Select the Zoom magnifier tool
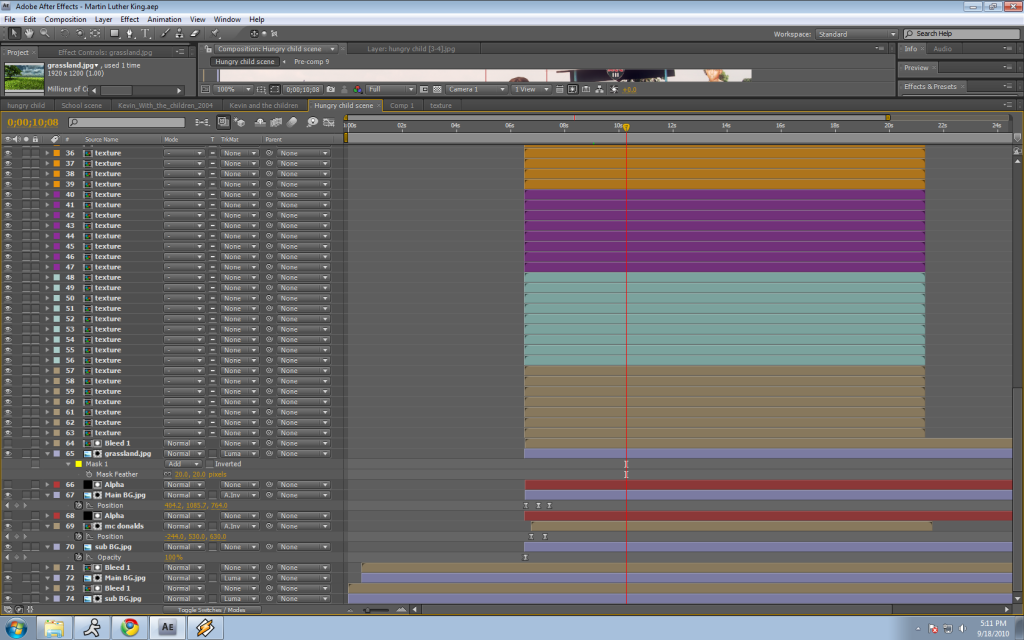1024x640 pixels. click(44, 33)
